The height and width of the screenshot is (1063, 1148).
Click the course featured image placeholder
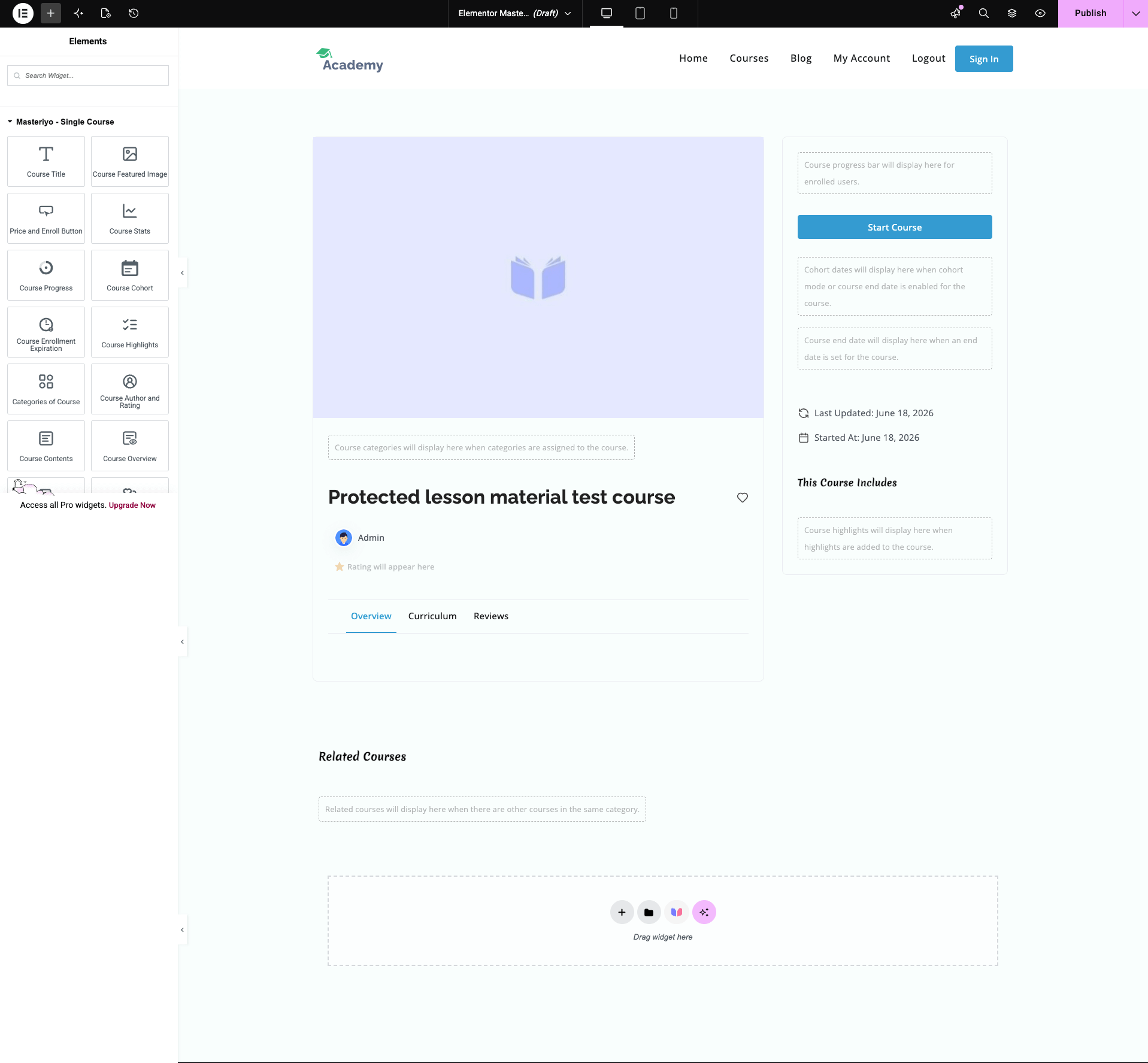538,277
